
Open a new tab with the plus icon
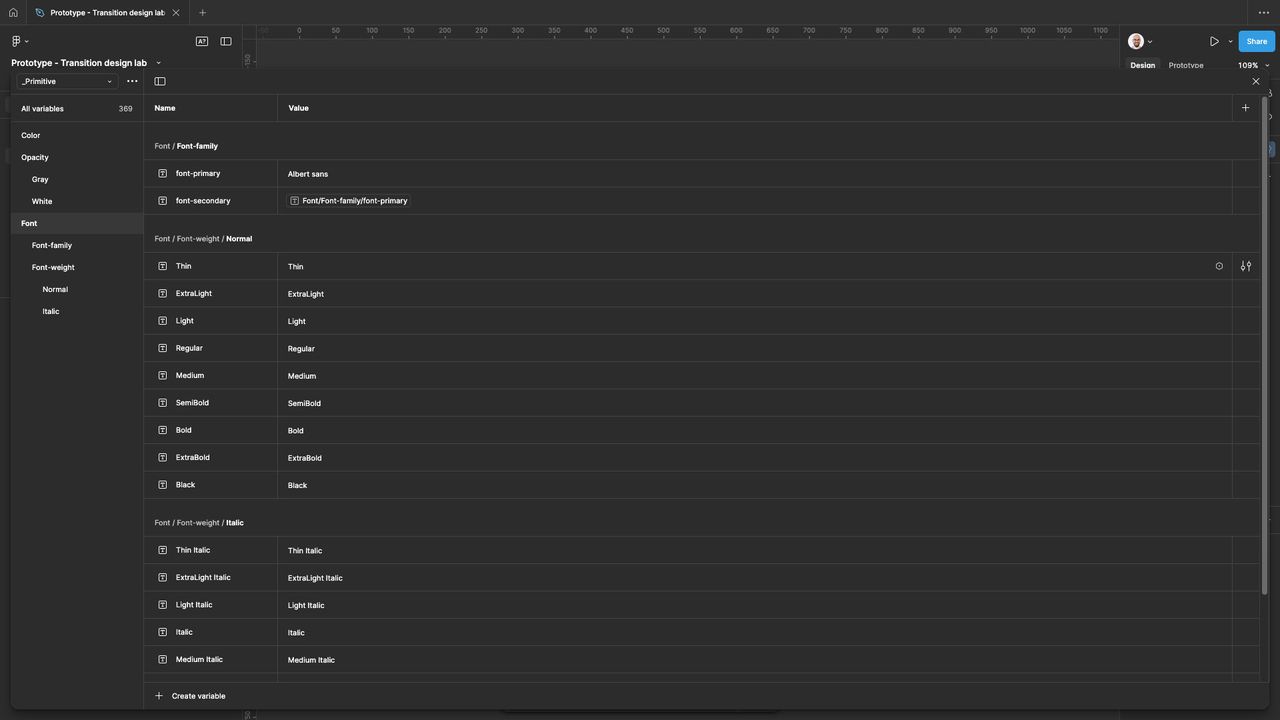click(x=202, y=13)
